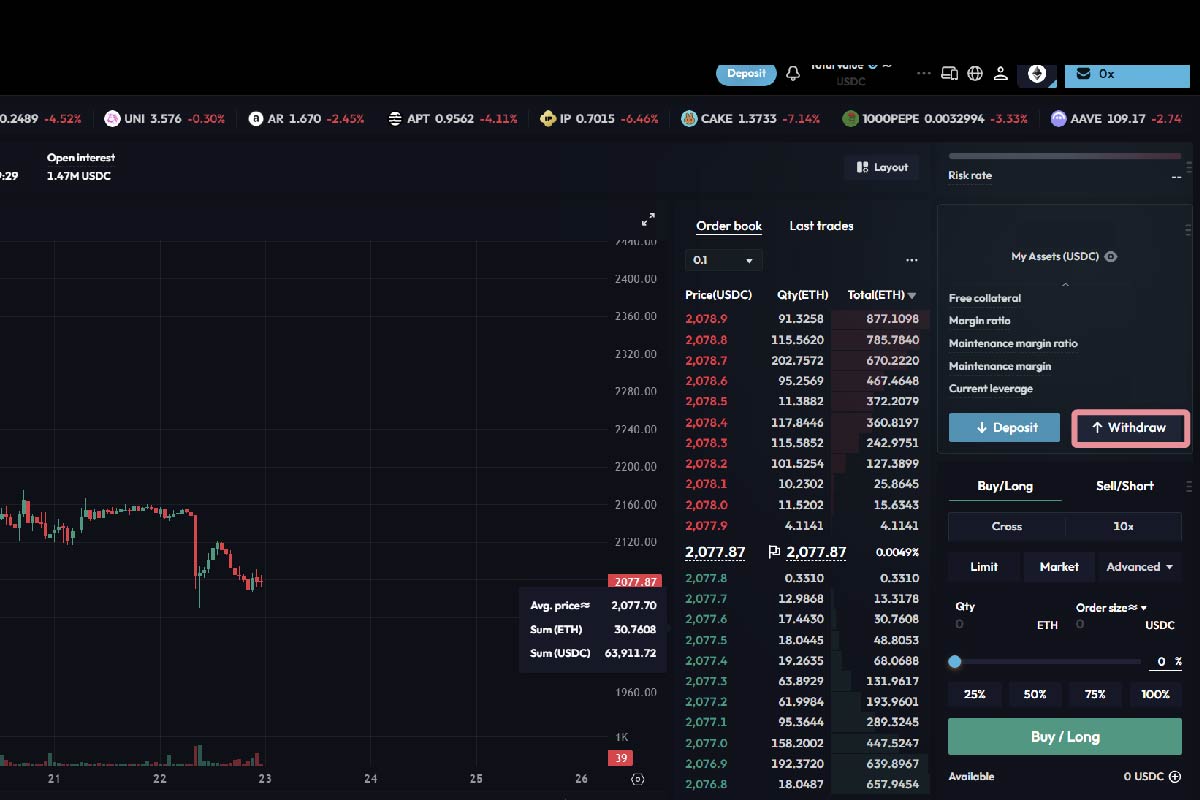
Task: Open the 0.1 price grouping dropdown
Action: [724, 260]
